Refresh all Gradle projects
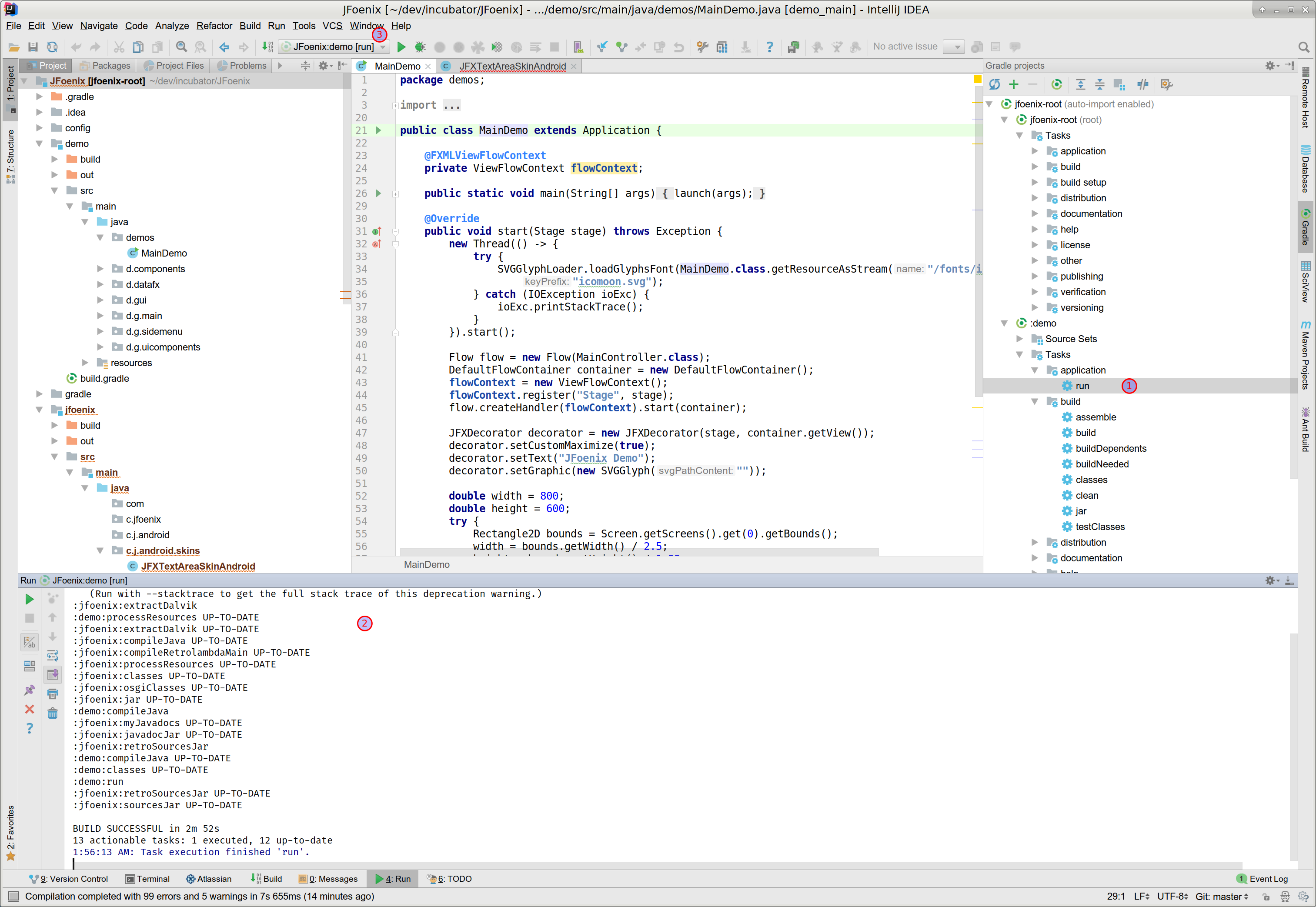1316x907 pixels. 995,84
